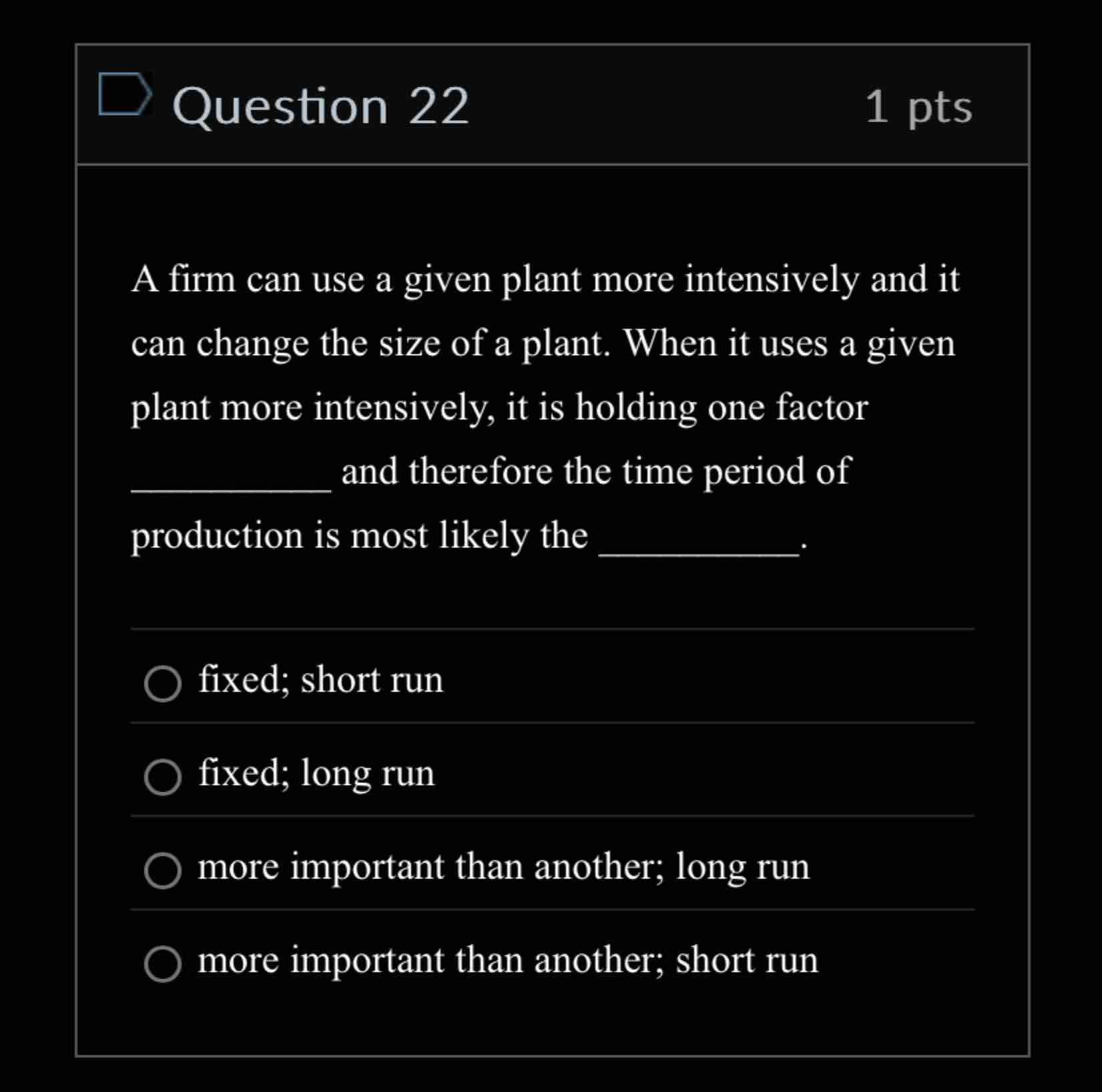Select the radio button for 'fixed; short run'
1102x1092 pixels.
tap(162, 683)
